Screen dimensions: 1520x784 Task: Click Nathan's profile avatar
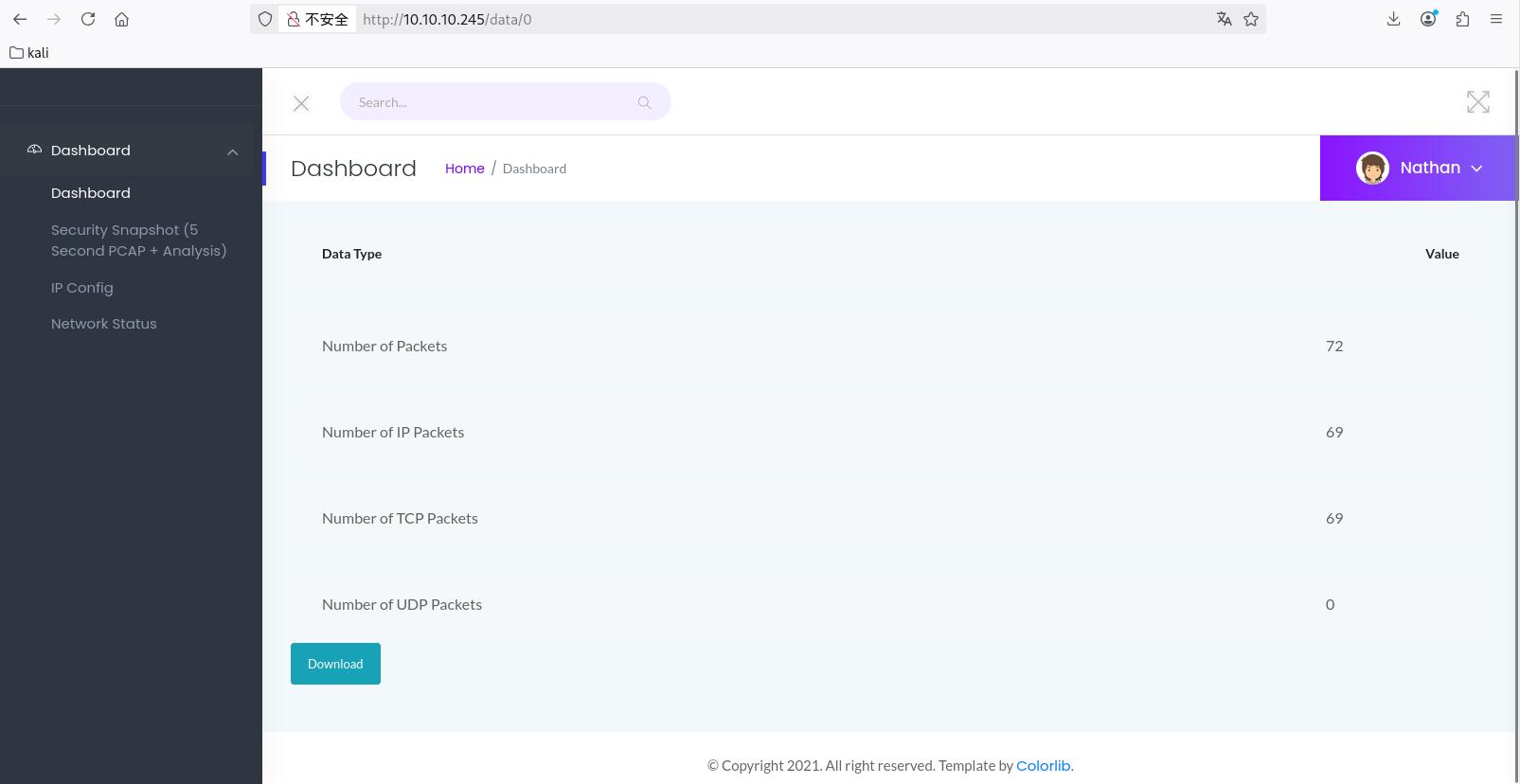point(1372,169)
